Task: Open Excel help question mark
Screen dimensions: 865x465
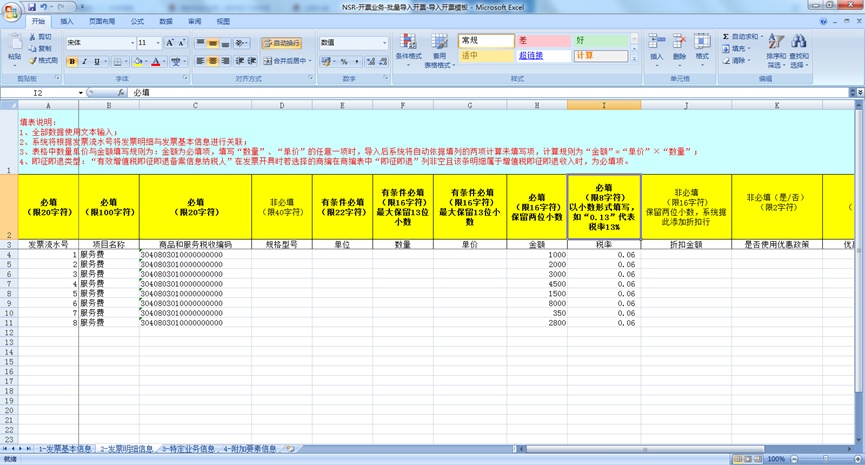Action: [x=824, y=22]
